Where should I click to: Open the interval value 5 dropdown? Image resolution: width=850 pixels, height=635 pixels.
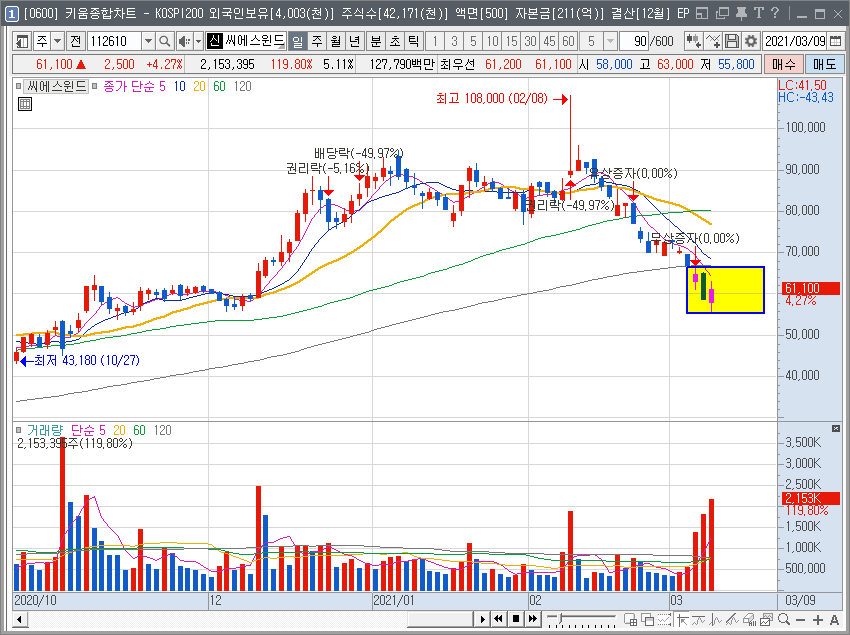click(610, 41)
